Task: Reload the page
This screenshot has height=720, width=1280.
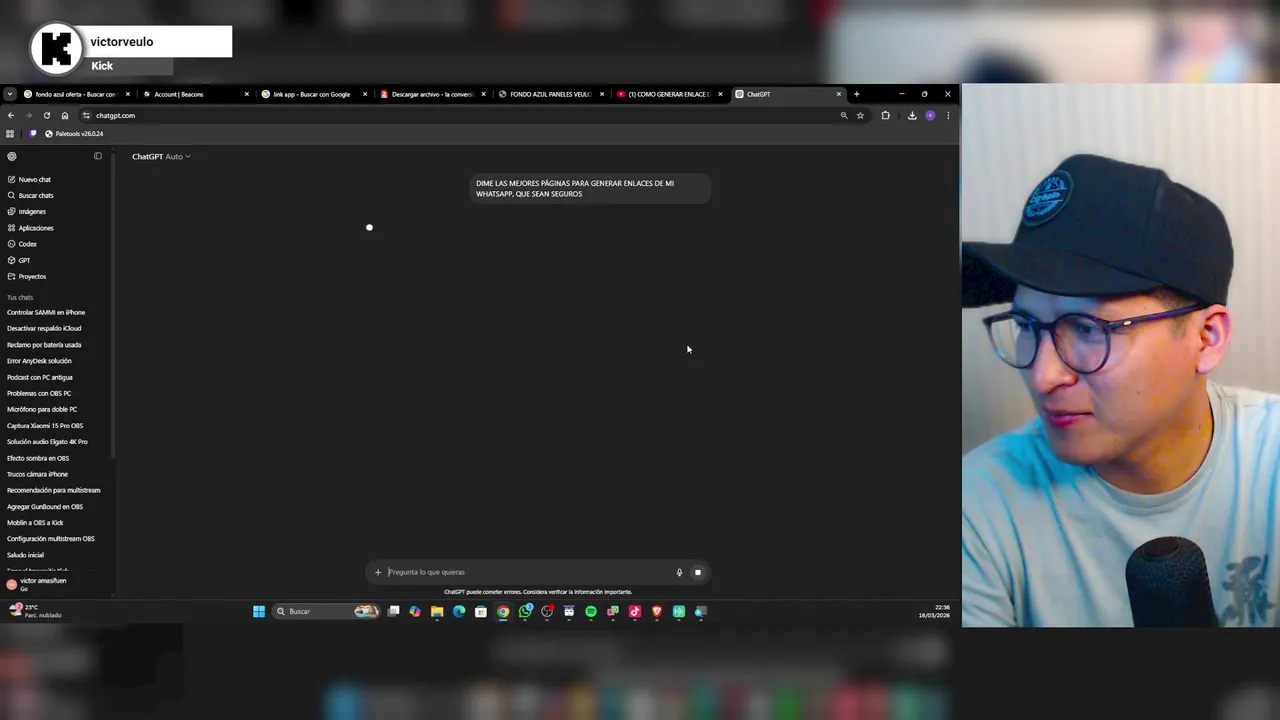Action: (46, 115)
